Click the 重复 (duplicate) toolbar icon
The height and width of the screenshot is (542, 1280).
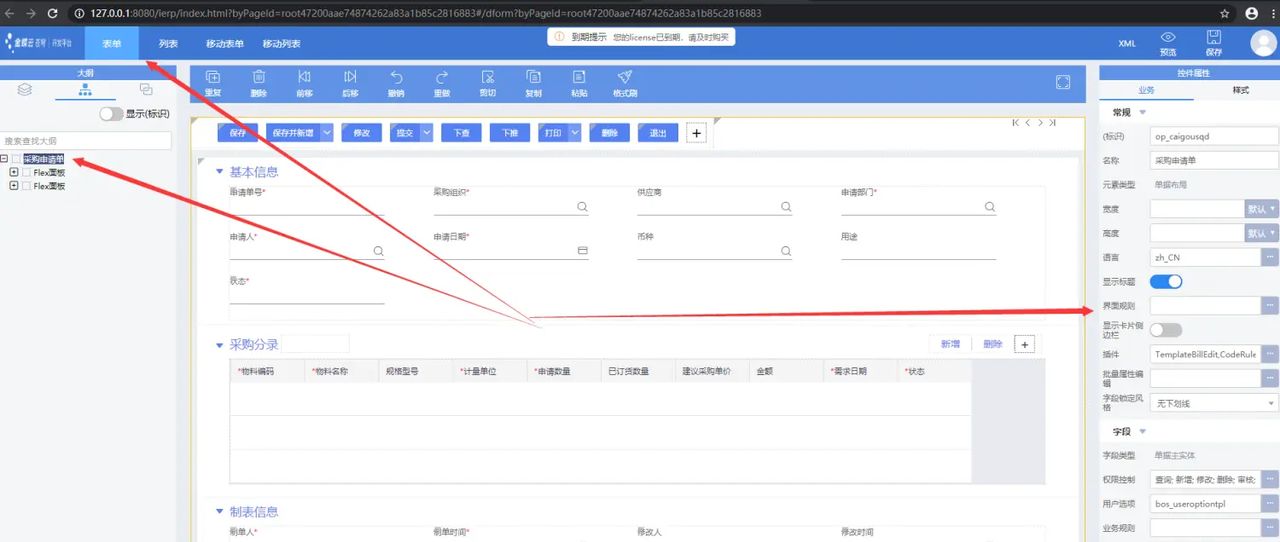(213, 77)
